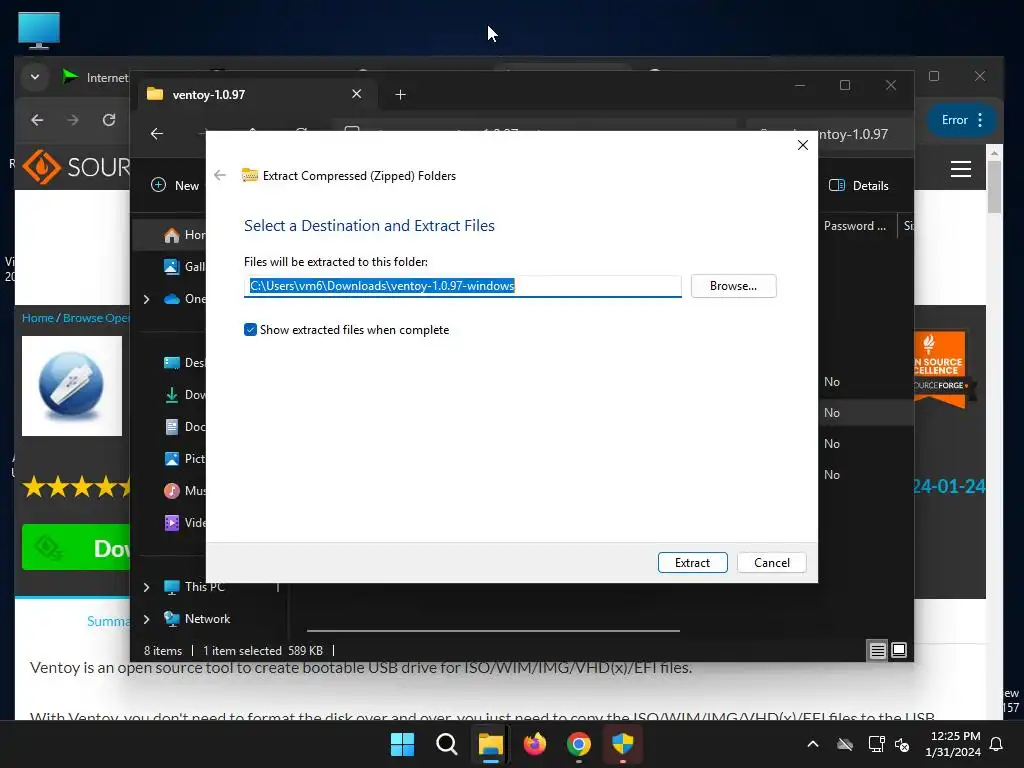Toggle the Details pane in Explorer

pyautogui.click(x=859, y=185)
